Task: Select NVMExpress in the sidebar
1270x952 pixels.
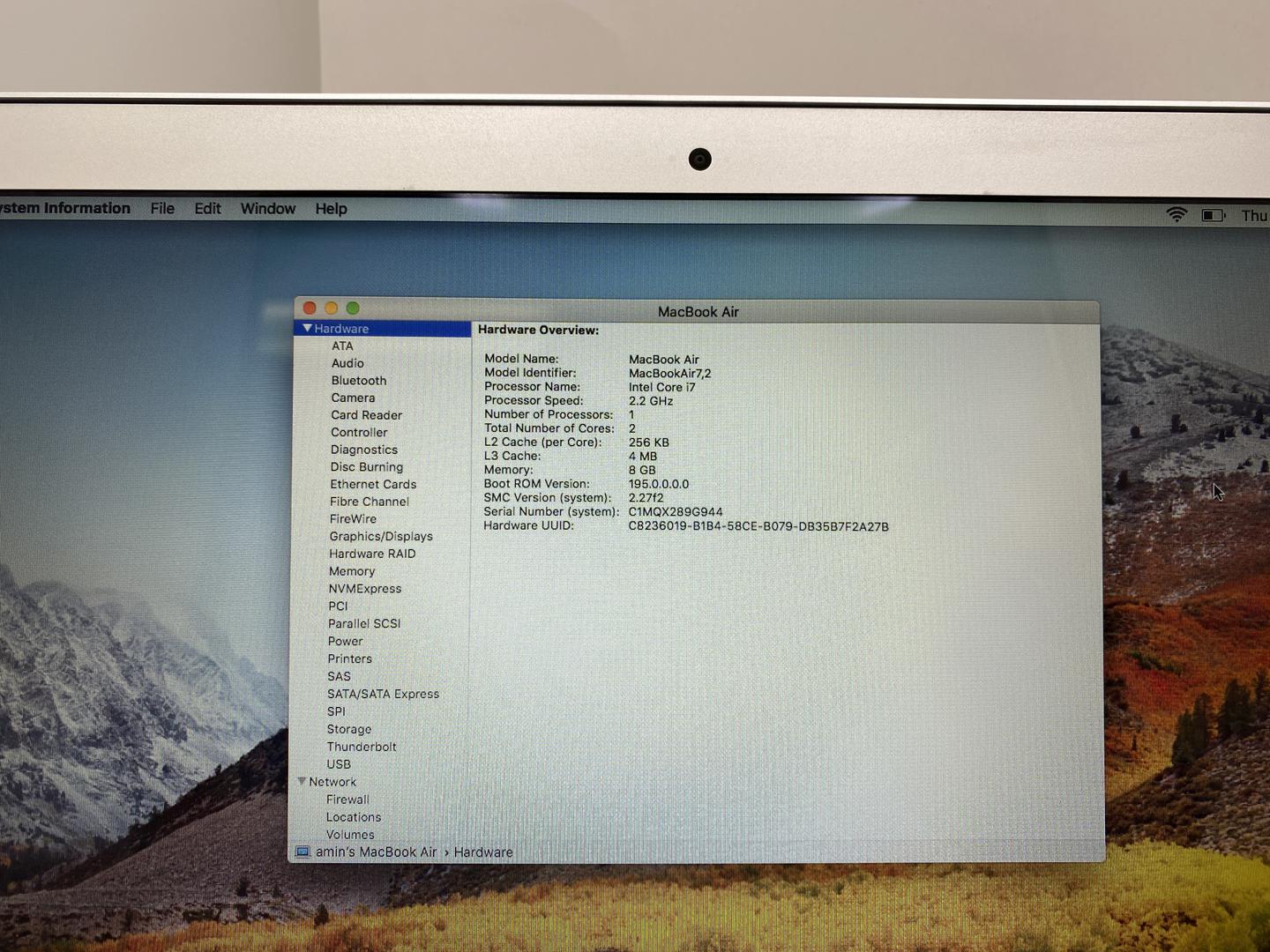Action: 365,589
